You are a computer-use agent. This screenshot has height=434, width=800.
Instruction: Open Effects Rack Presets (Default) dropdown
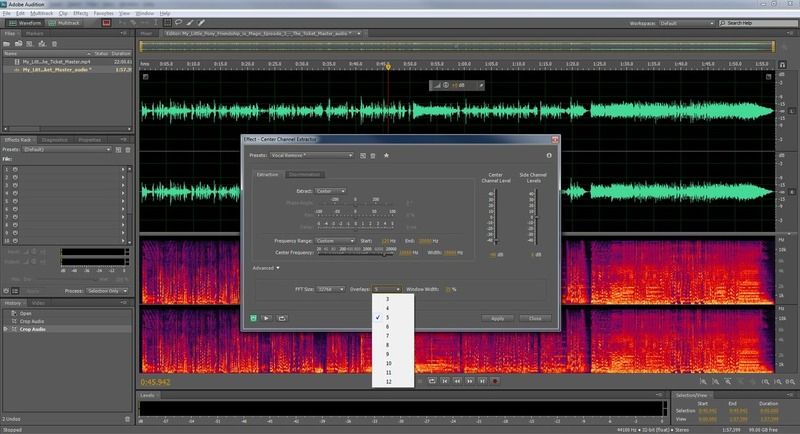[x=66, y=149]
